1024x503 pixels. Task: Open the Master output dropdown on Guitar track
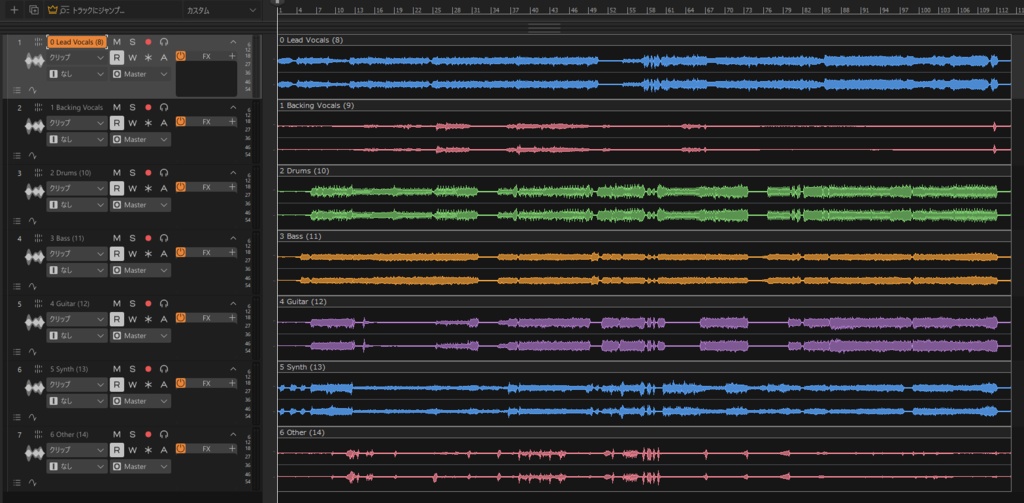tap(140, 335)
